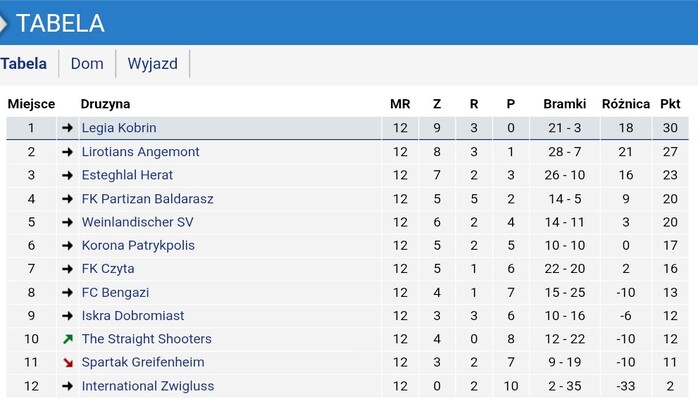698x401 pixels.
Task: Click the Różnica column header
Action: coord(625,104)
